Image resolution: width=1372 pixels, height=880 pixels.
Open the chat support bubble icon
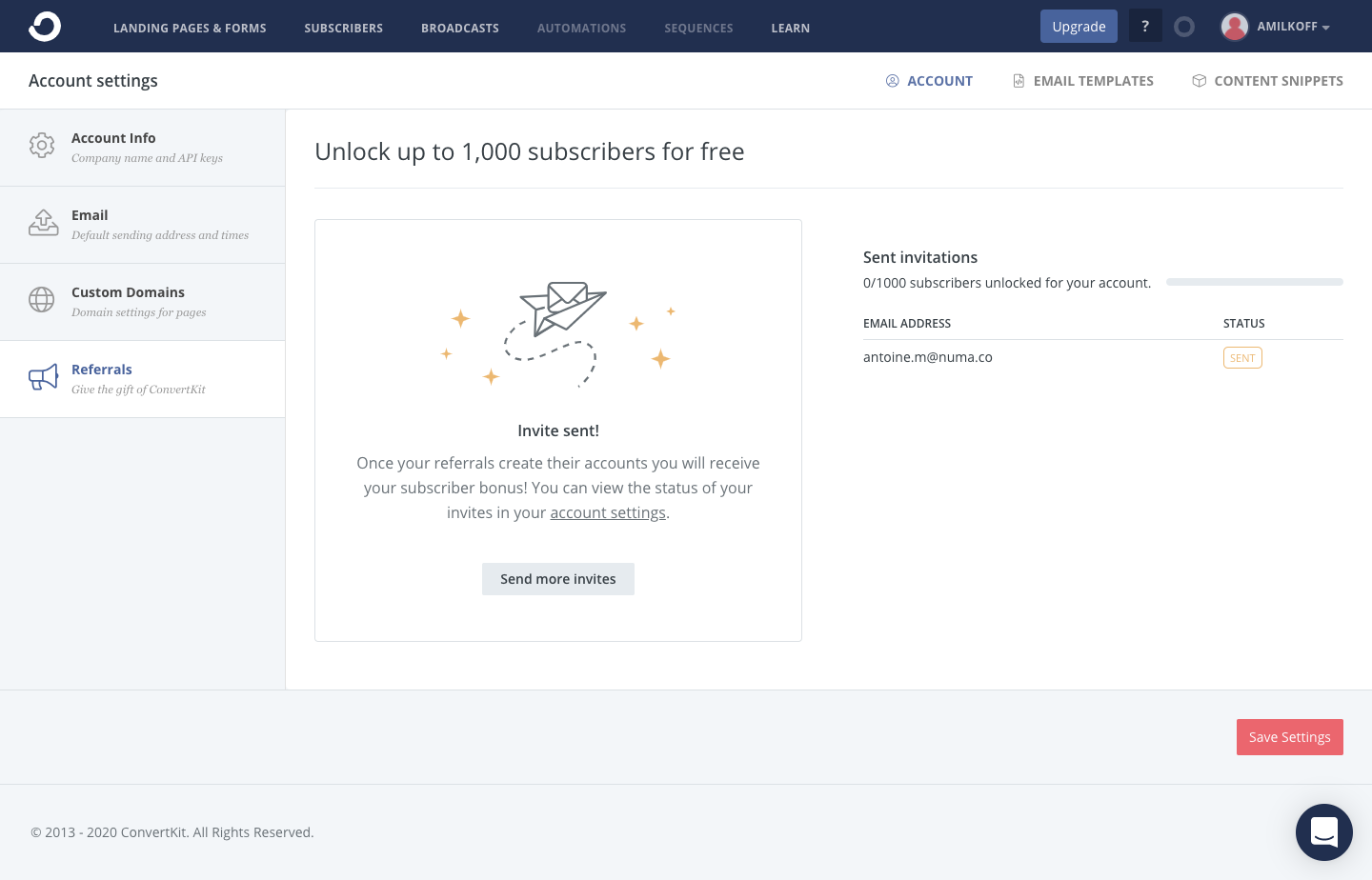[x=1324, y=831]
